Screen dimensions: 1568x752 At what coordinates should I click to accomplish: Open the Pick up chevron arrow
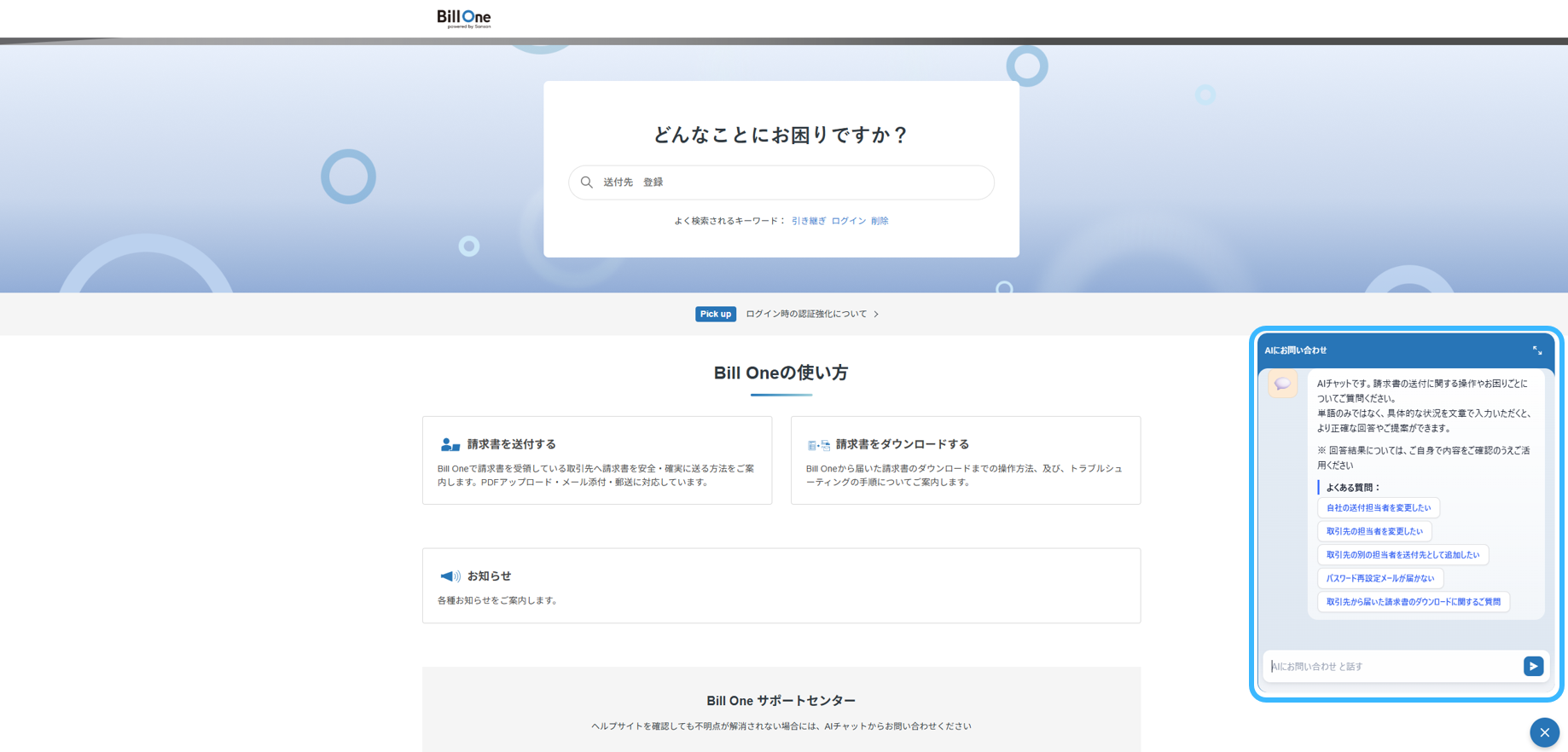click(x=876, y=315)
